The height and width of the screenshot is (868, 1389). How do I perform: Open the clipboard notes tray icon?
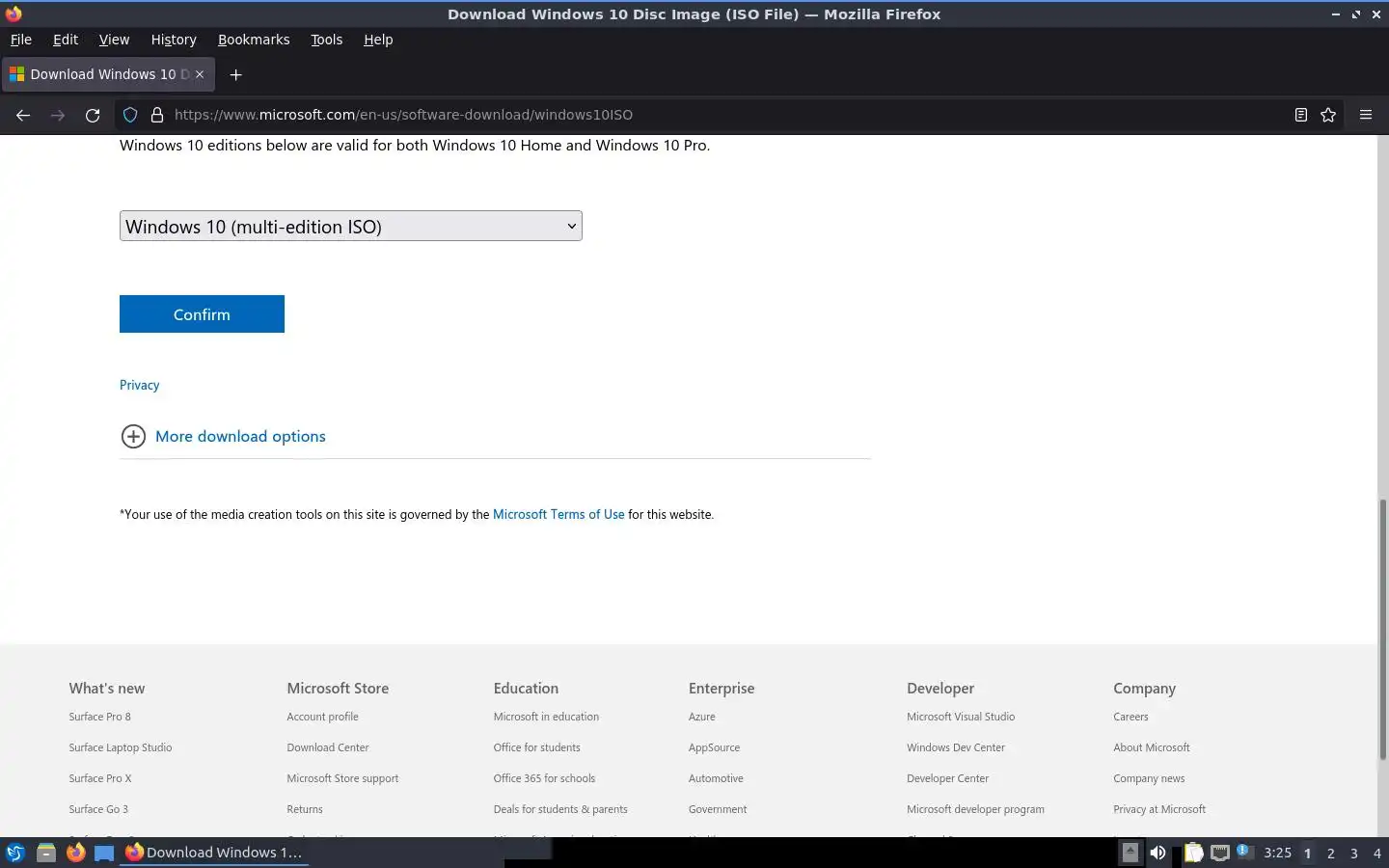pos(1194,853)
